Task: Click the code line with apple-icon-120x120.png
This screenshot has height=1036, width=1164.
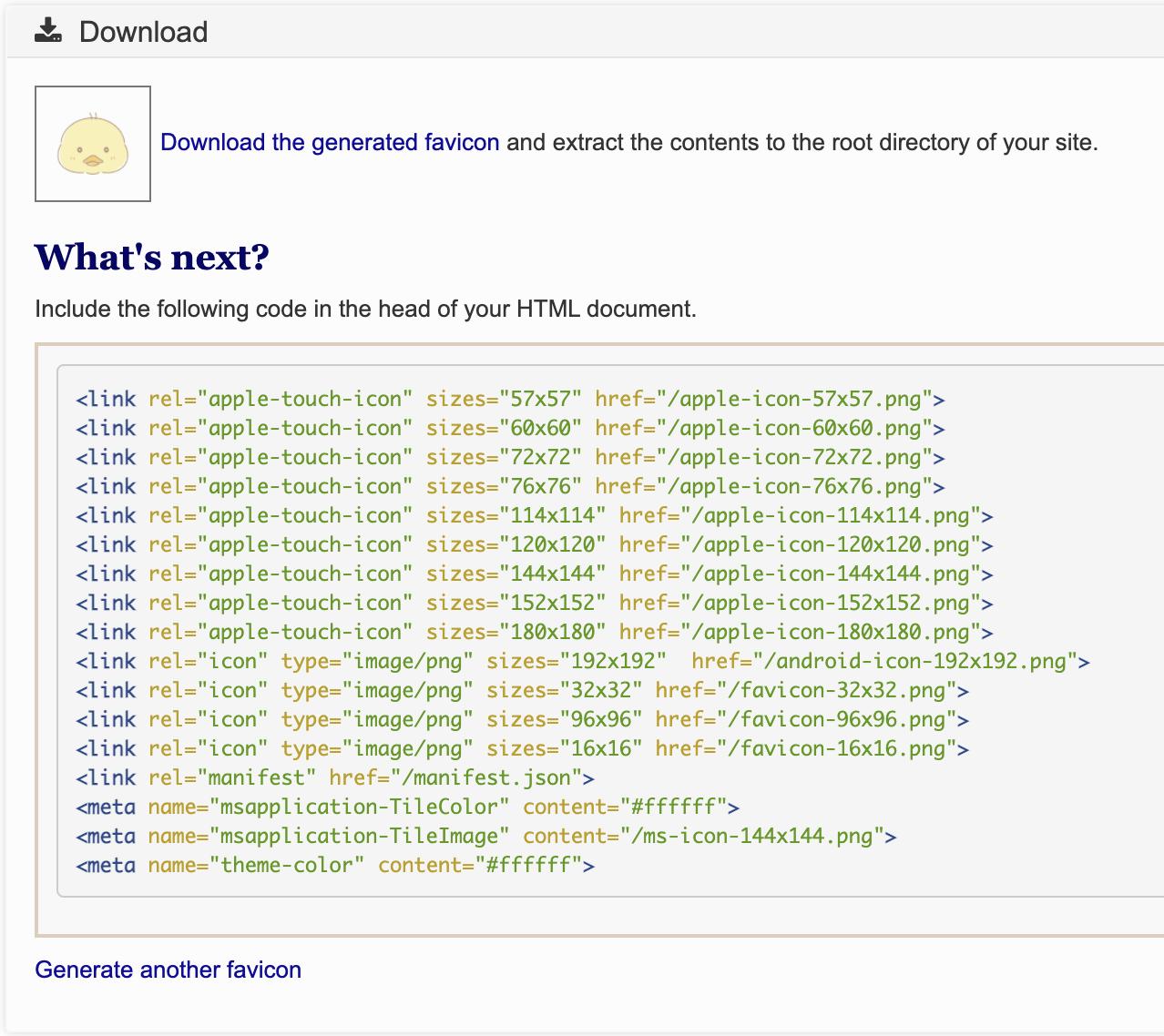Action: [535, 544]
